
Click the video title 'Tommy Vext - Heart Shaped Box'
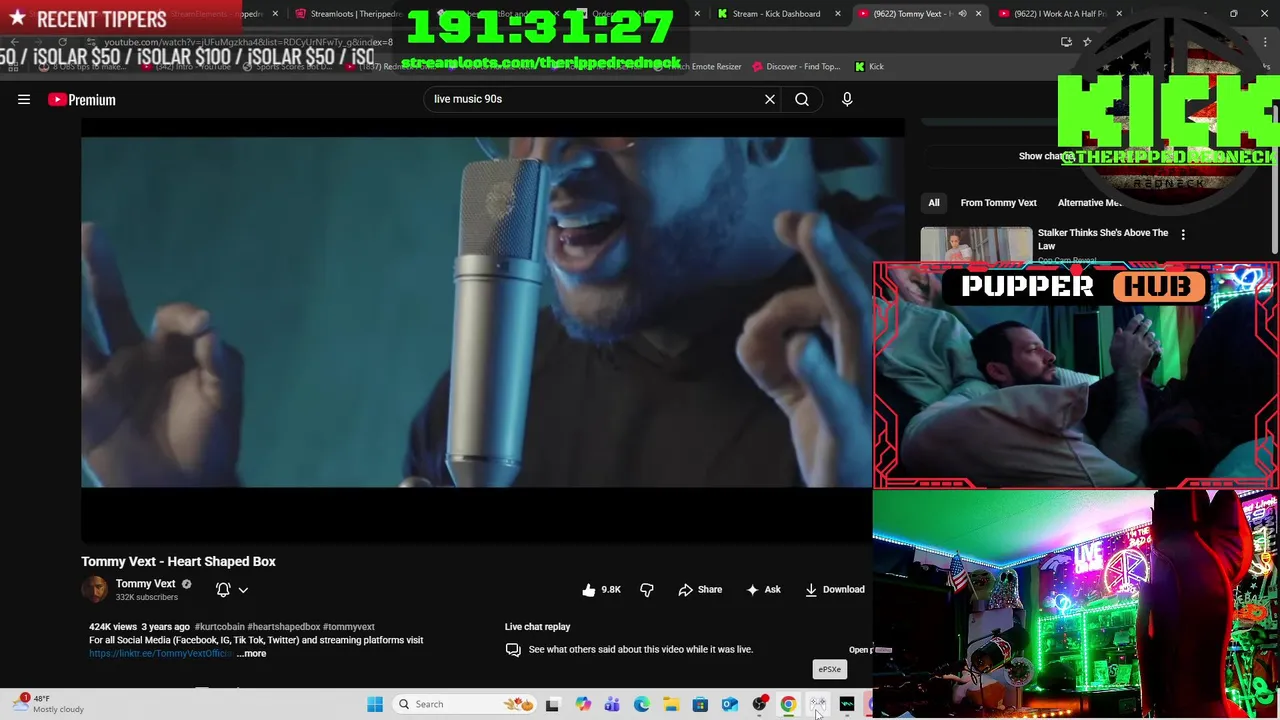coord(178,561)
